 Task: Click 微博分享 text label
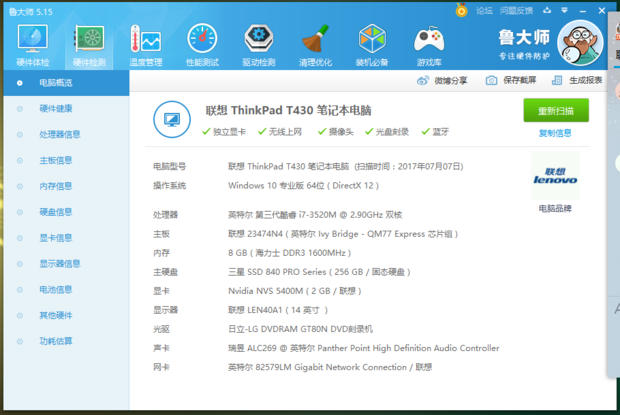[451, 81]
